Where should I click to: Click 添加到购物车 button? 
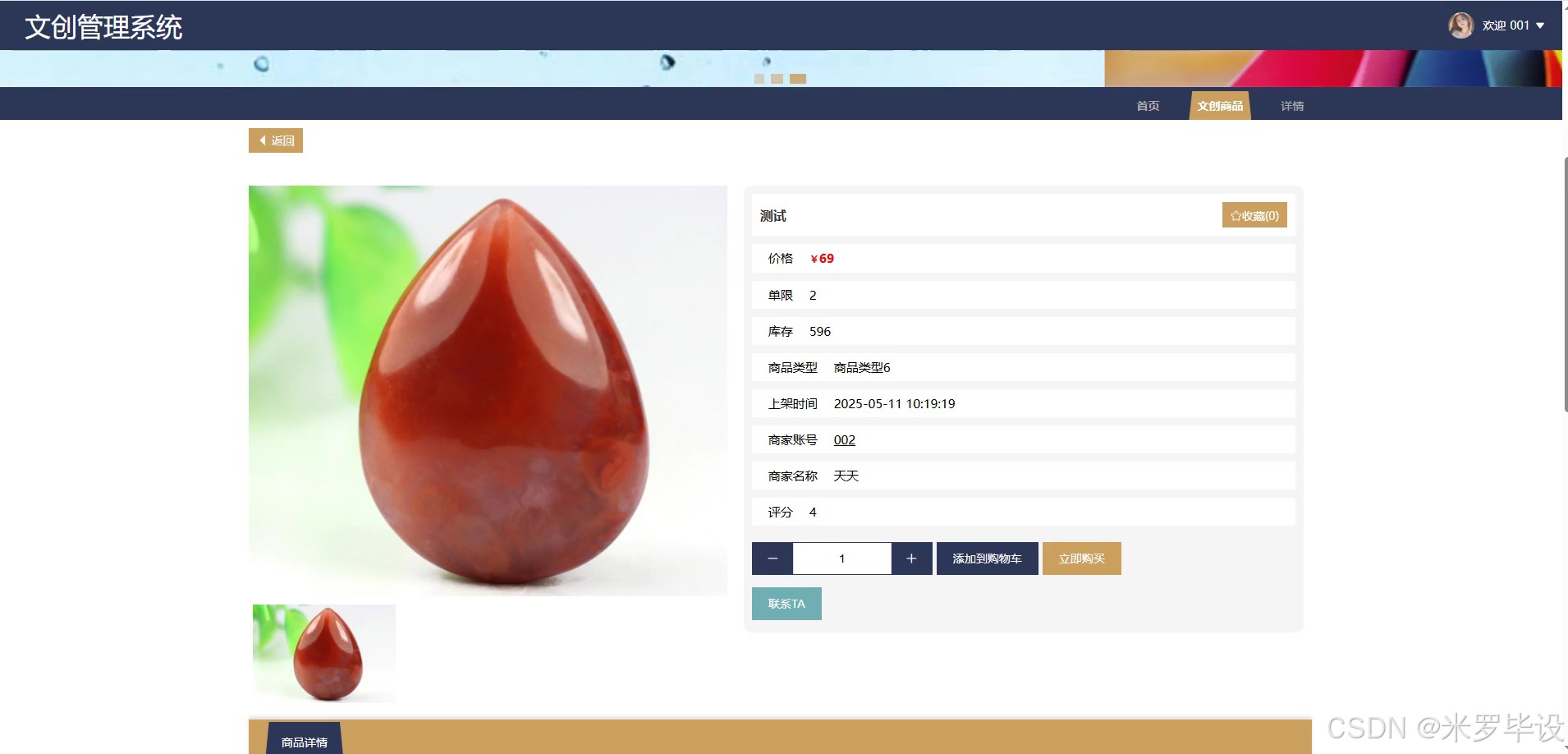coord(987,559)
